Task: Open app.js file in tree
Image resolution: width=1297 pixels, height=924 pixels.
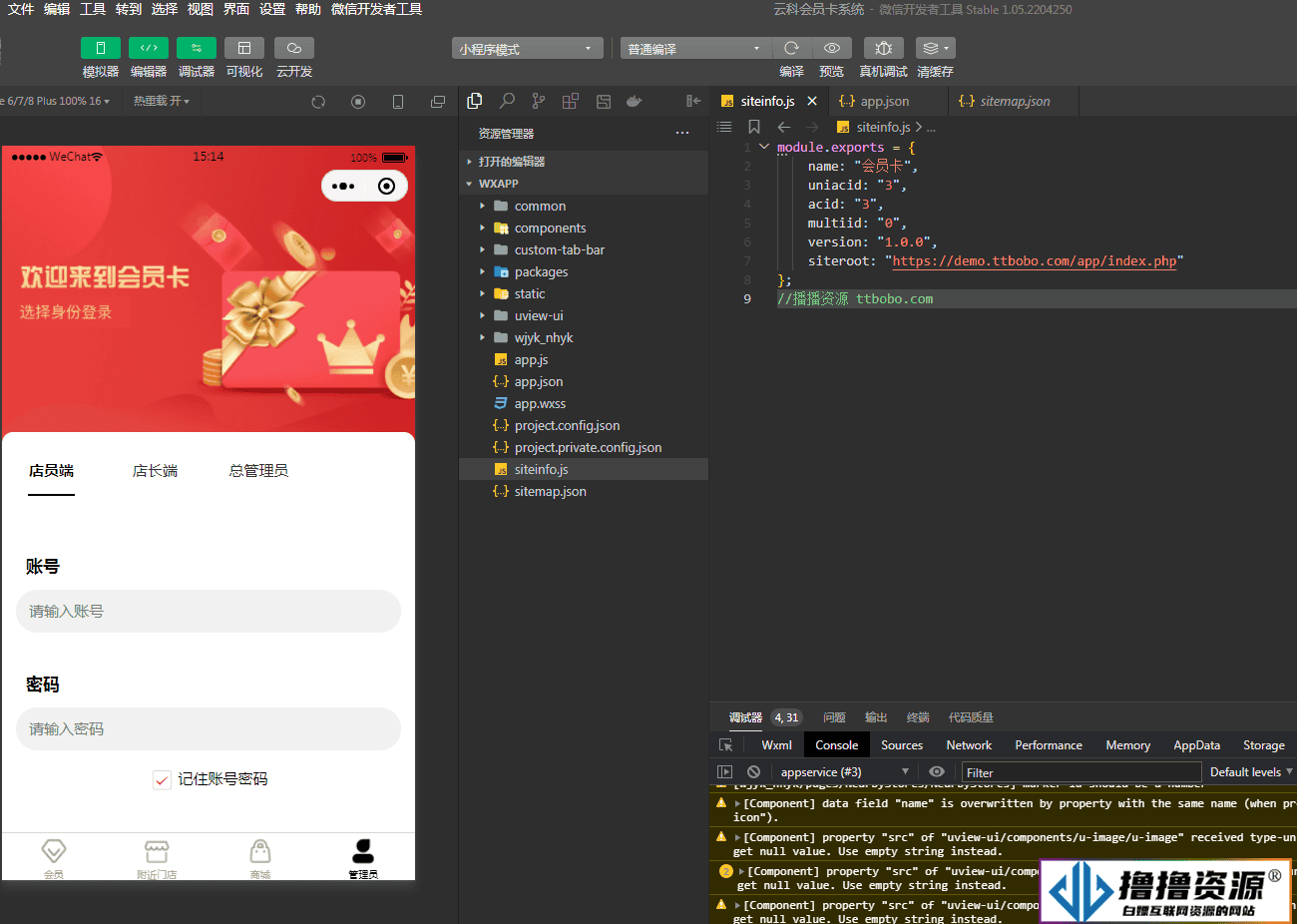Action: coord(584,359)
